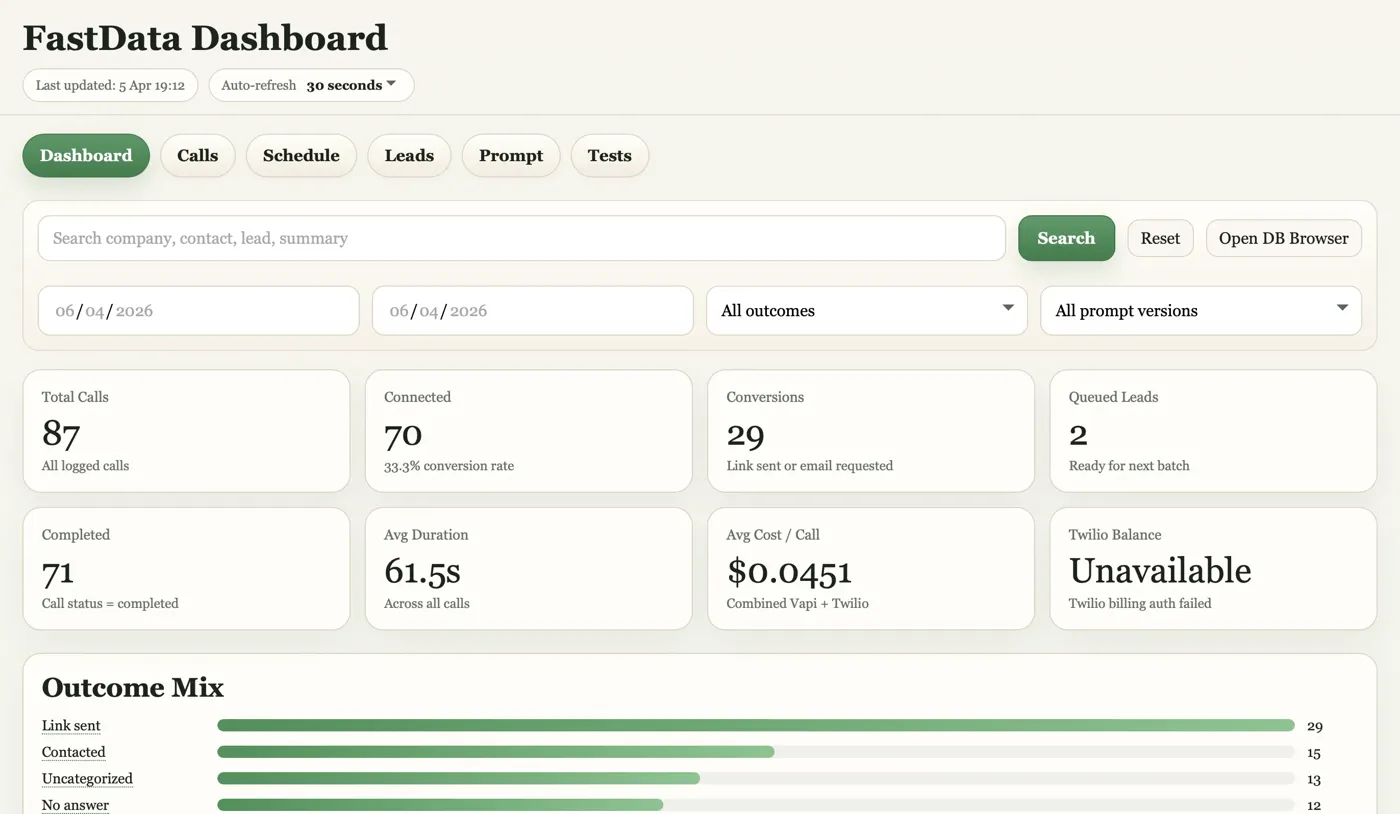Click the Connected stat card

[x=528, y=431]
